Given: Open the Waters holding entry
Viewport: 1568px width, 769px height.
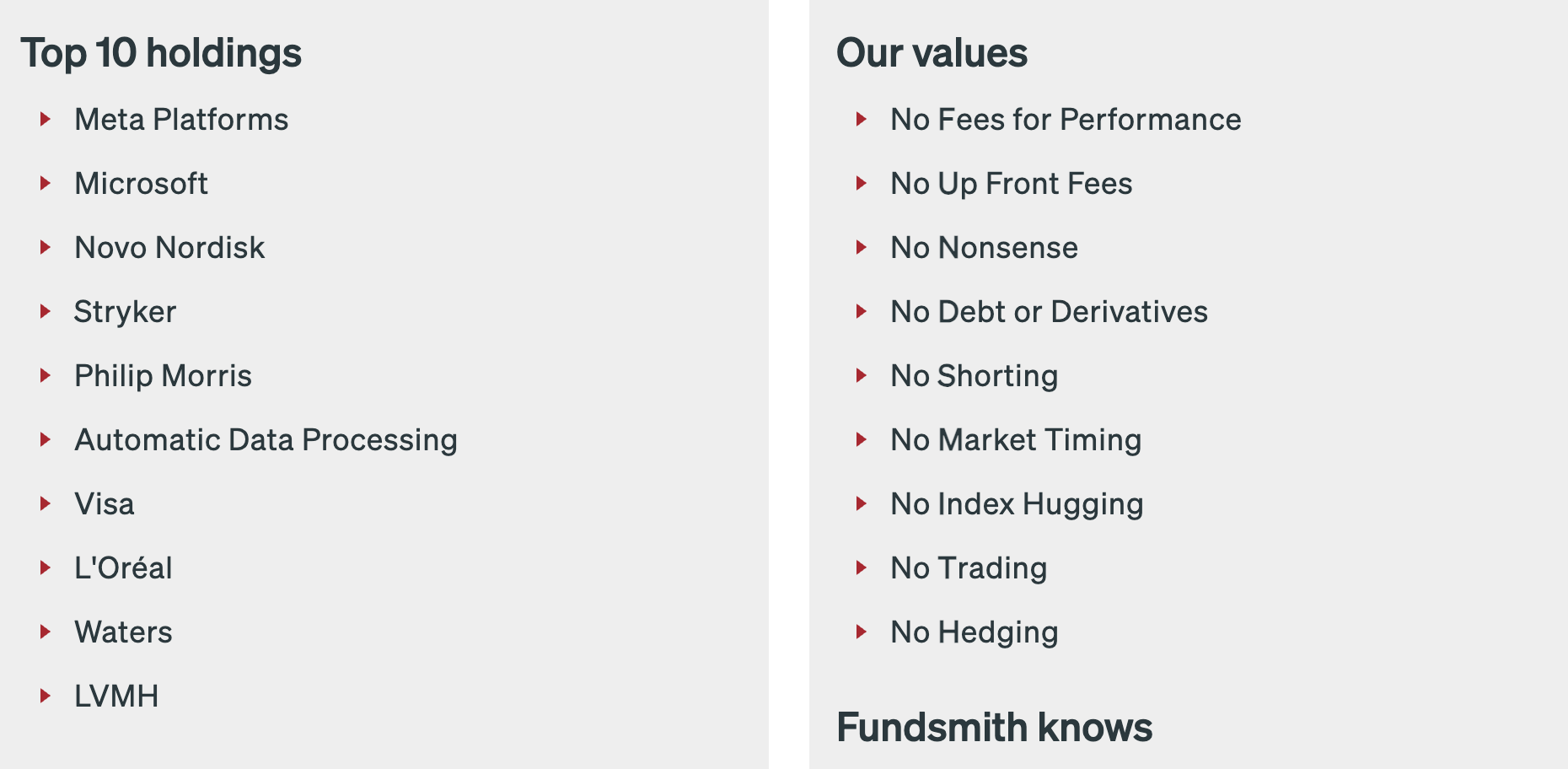Looking at the screenshot, I should pyautogui.click(x=123, y=632).
